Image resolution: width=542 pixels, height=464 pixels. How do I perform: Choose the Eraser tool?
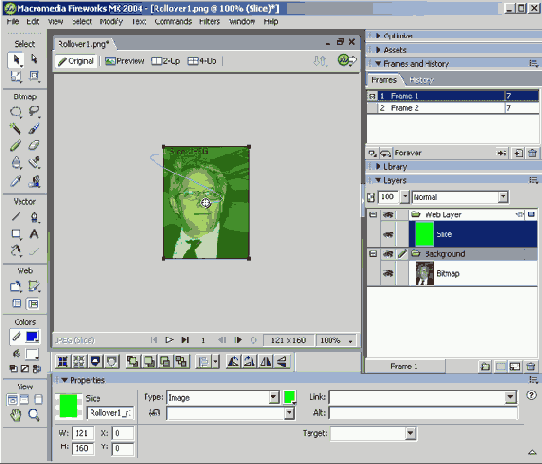(x=34, y=145)
